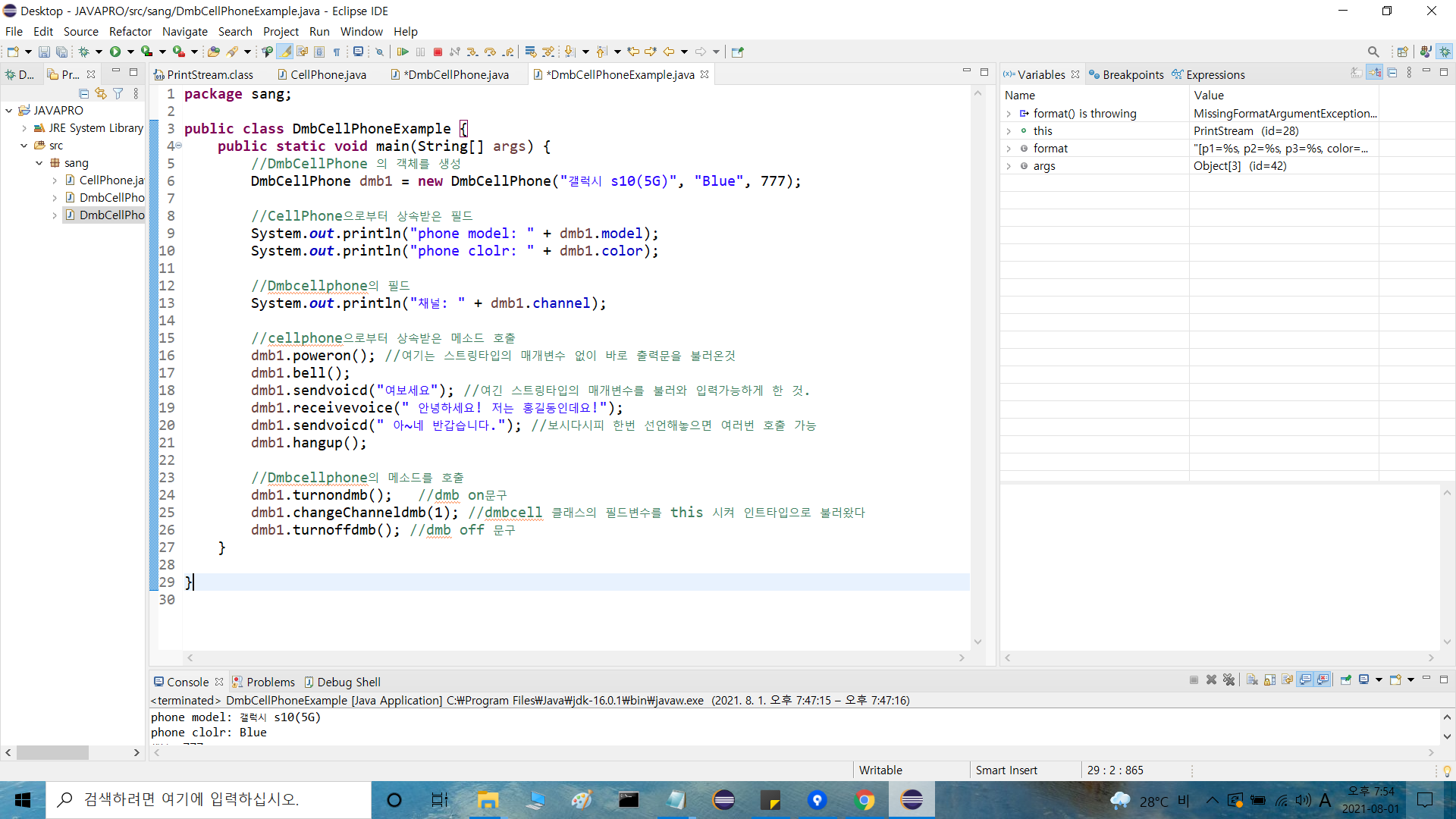Expand the JRE System Library node
Image resolution: width=1456 pixels, height=819 pixels.
[24, 128]
